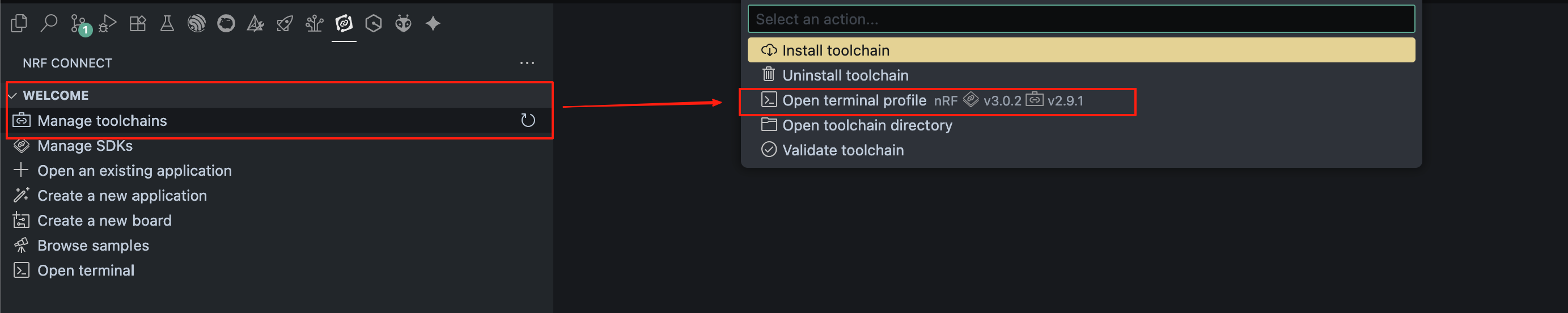1568x313 pixels.
Task: Open the NRF CONNECT more actions ellipsis
Action: click(x=527, y=63)
